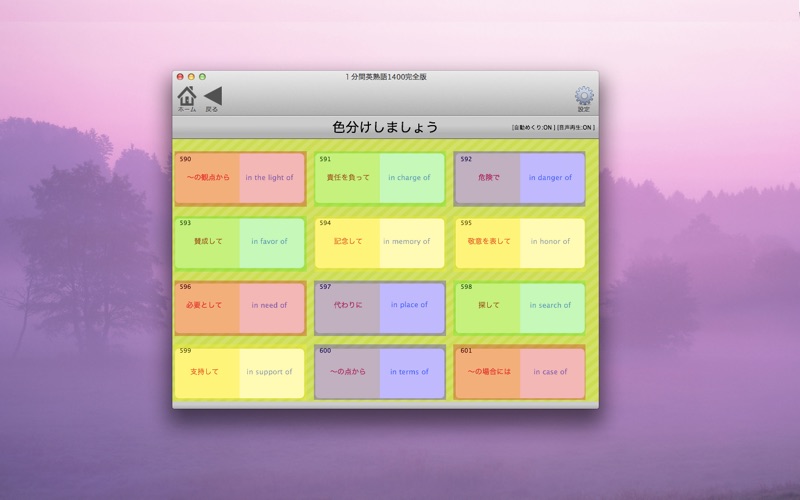
Task: Click the card number 600 label
Action: (325, 351)
